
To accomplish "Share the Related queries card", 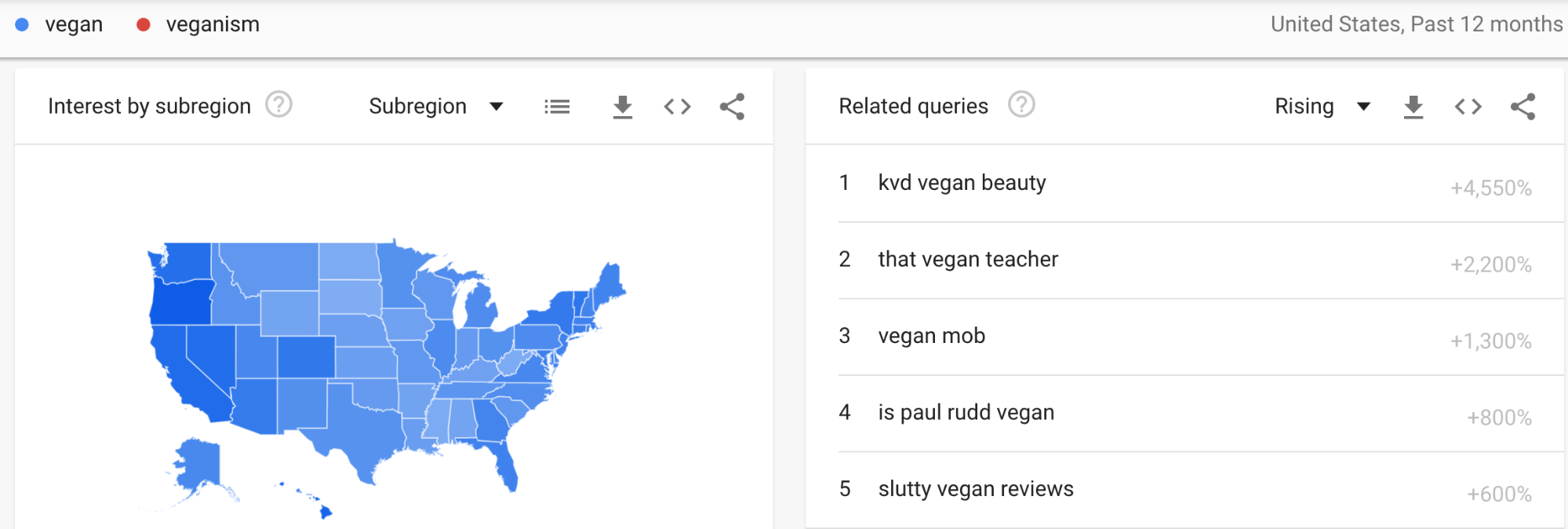I will click(x=1523, y=107).
